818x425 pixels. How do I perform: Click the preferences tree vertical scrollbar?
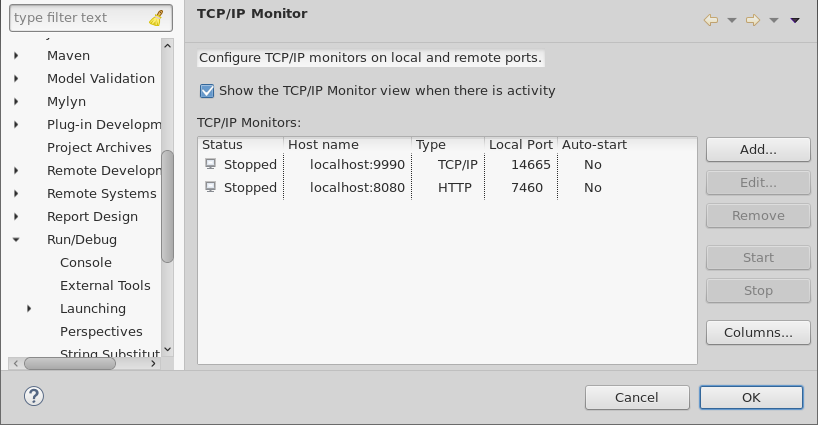(167, 200)
